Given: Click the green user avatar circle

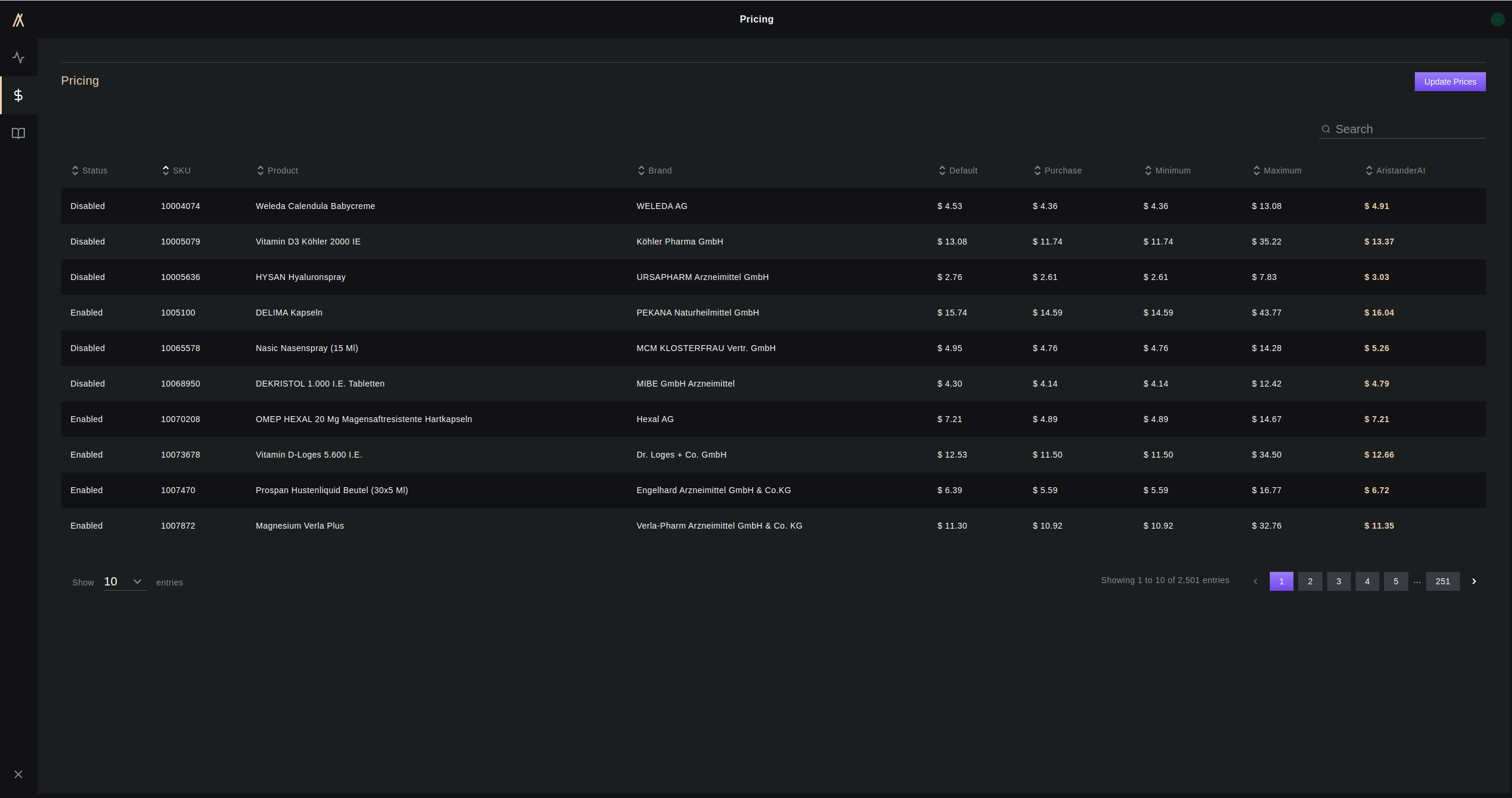Looking at the screenshot, I should pos(1497,20).
